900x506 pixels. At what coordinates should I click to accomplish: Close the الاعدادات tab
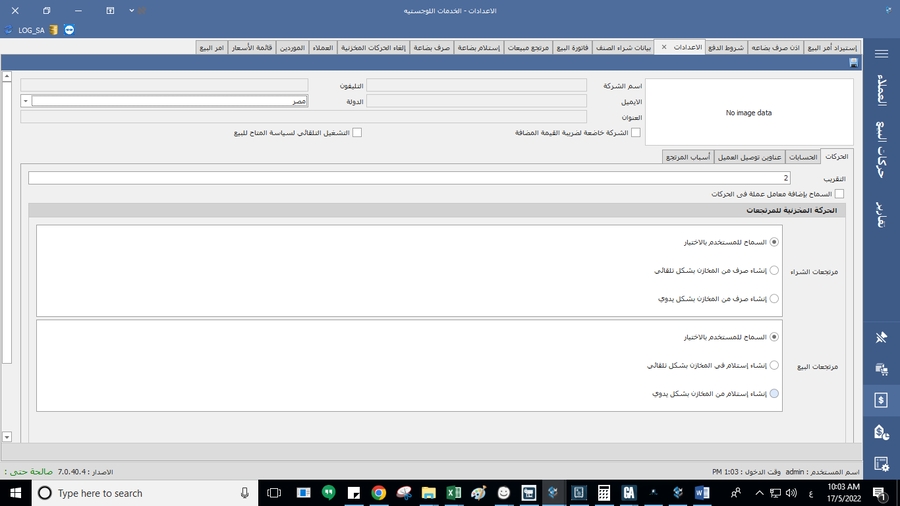tap(663, 48)
